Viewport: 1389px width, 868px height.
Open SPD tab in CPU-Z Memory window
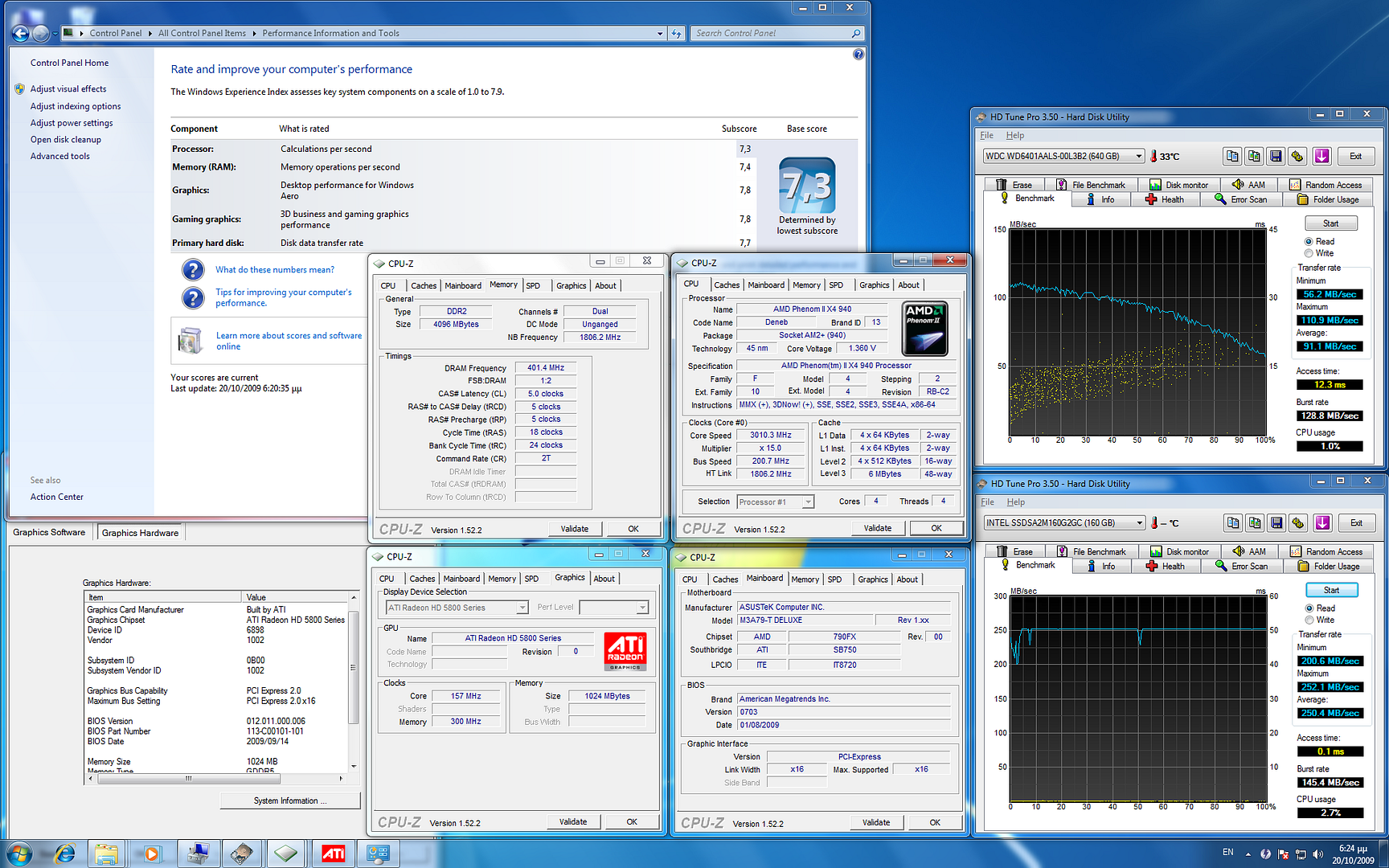pyautogui.click(x=533, y=285)
